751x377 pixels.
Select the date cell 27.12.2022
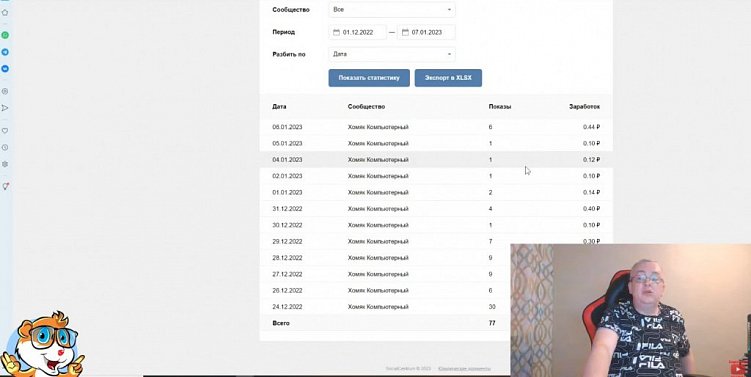(287, 274)
